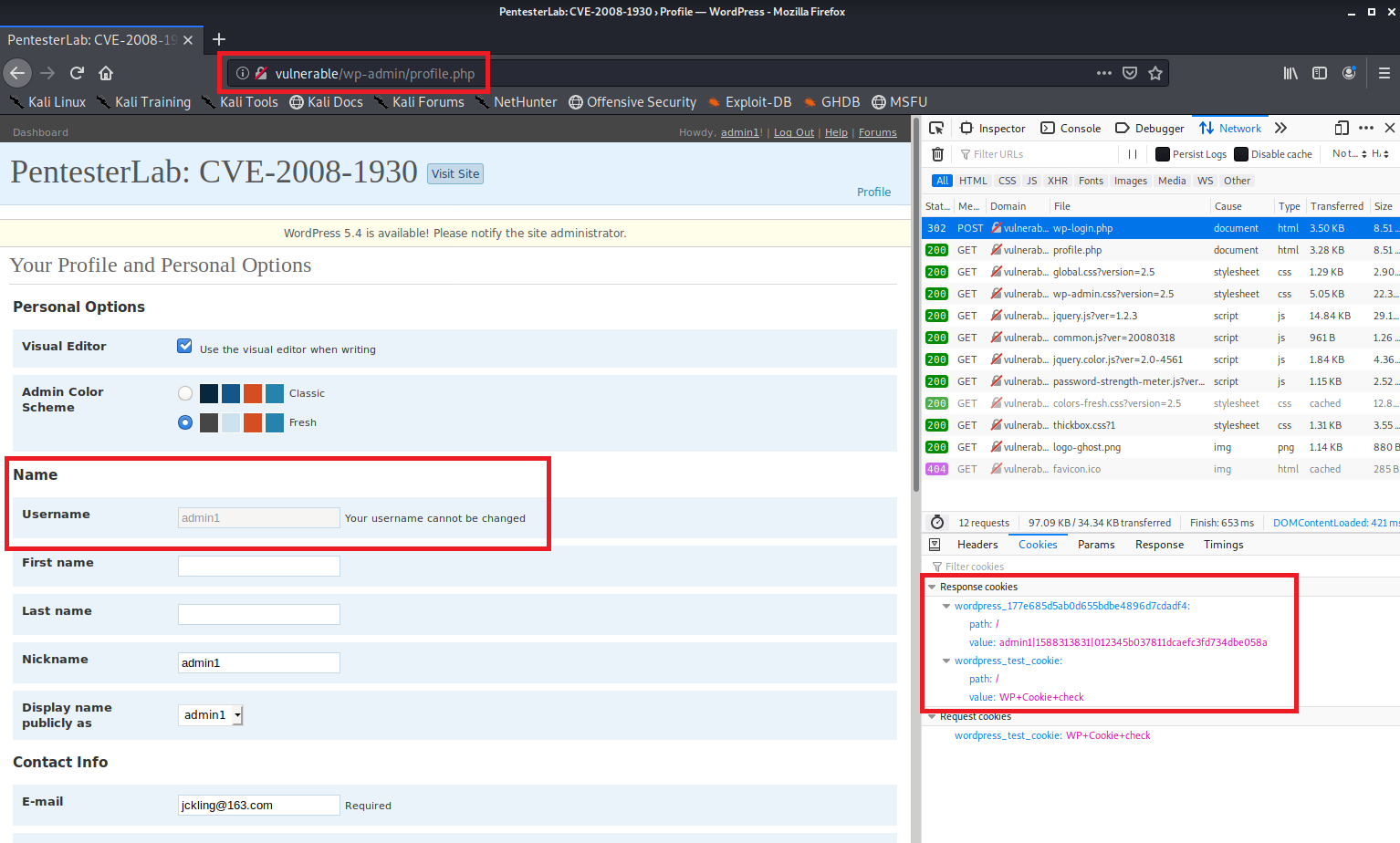Screen dimensions: 1400x843
Task: Open the Firefox library icon
Action: pos(1290,73)
